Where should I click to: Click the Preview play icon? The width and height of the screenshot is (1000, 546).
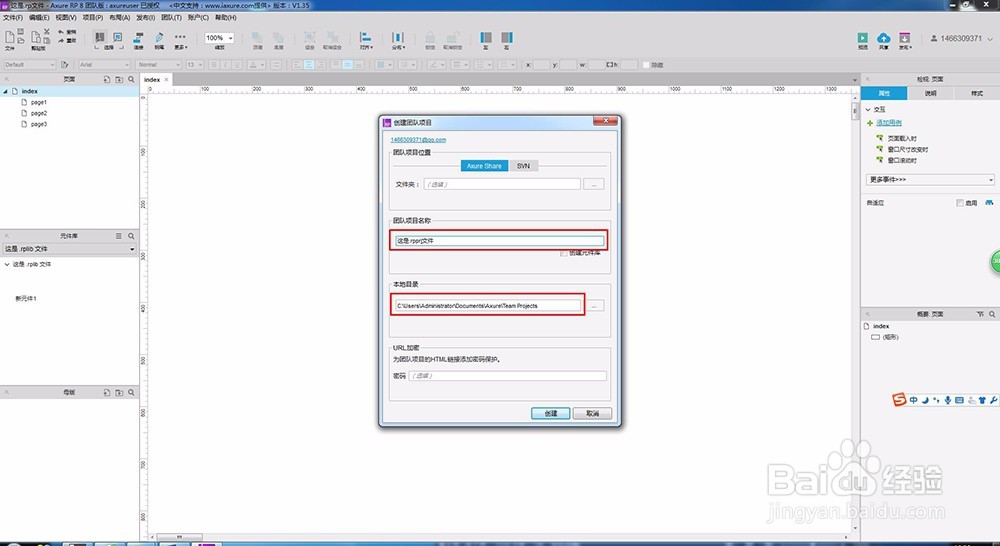point(863,40)
